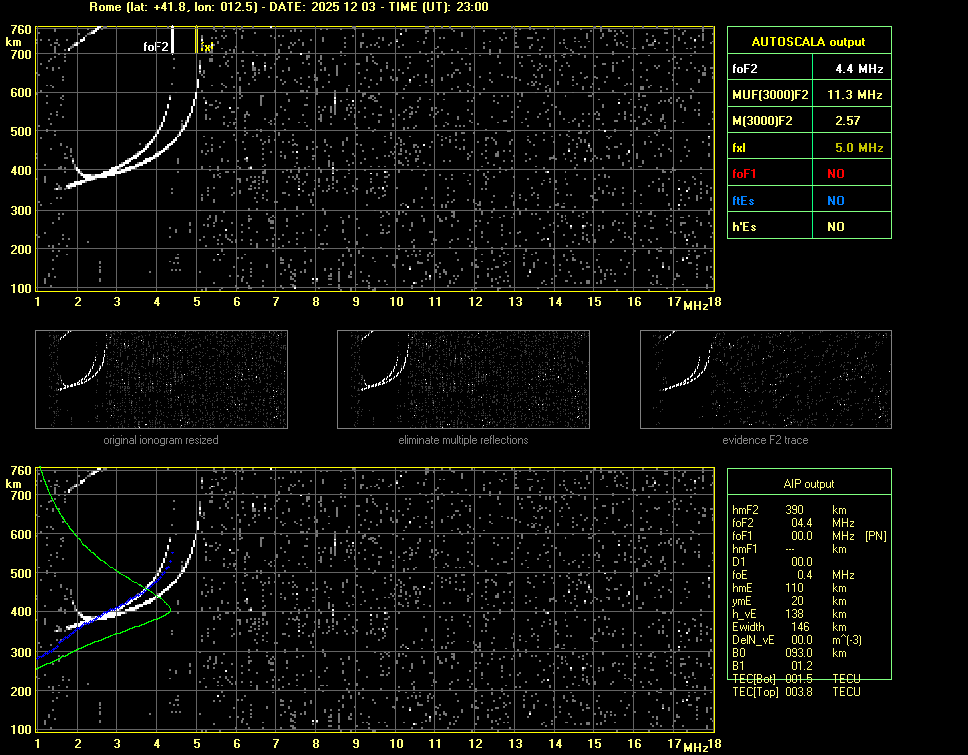Click the 'original ionogram resized' thumbnail
This screenshot has width=968, height=755.
[x=161, y=379]
